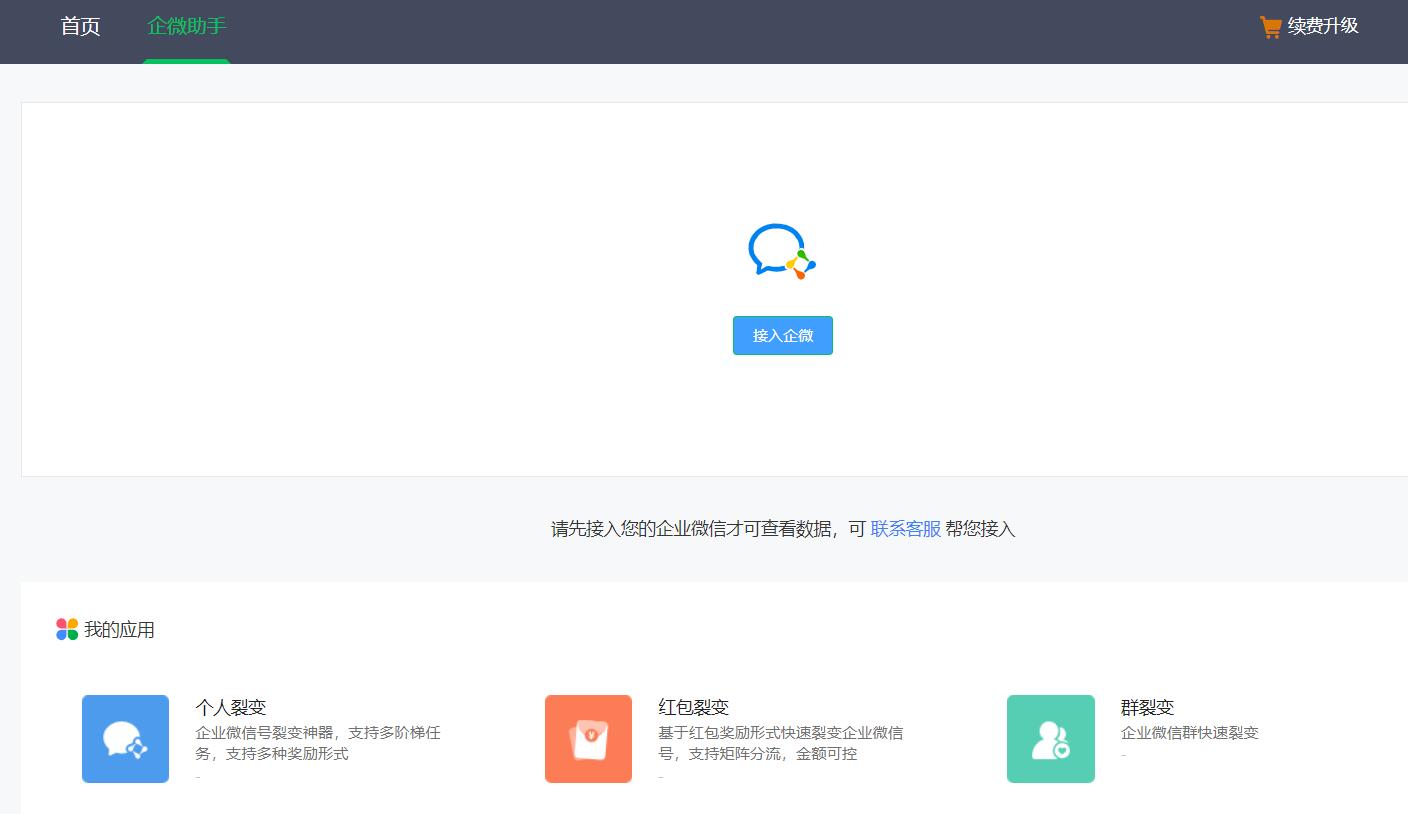1408x814 pixels.
Task: Select the 个人裂变 app title
Action: [x=231, y=708]
